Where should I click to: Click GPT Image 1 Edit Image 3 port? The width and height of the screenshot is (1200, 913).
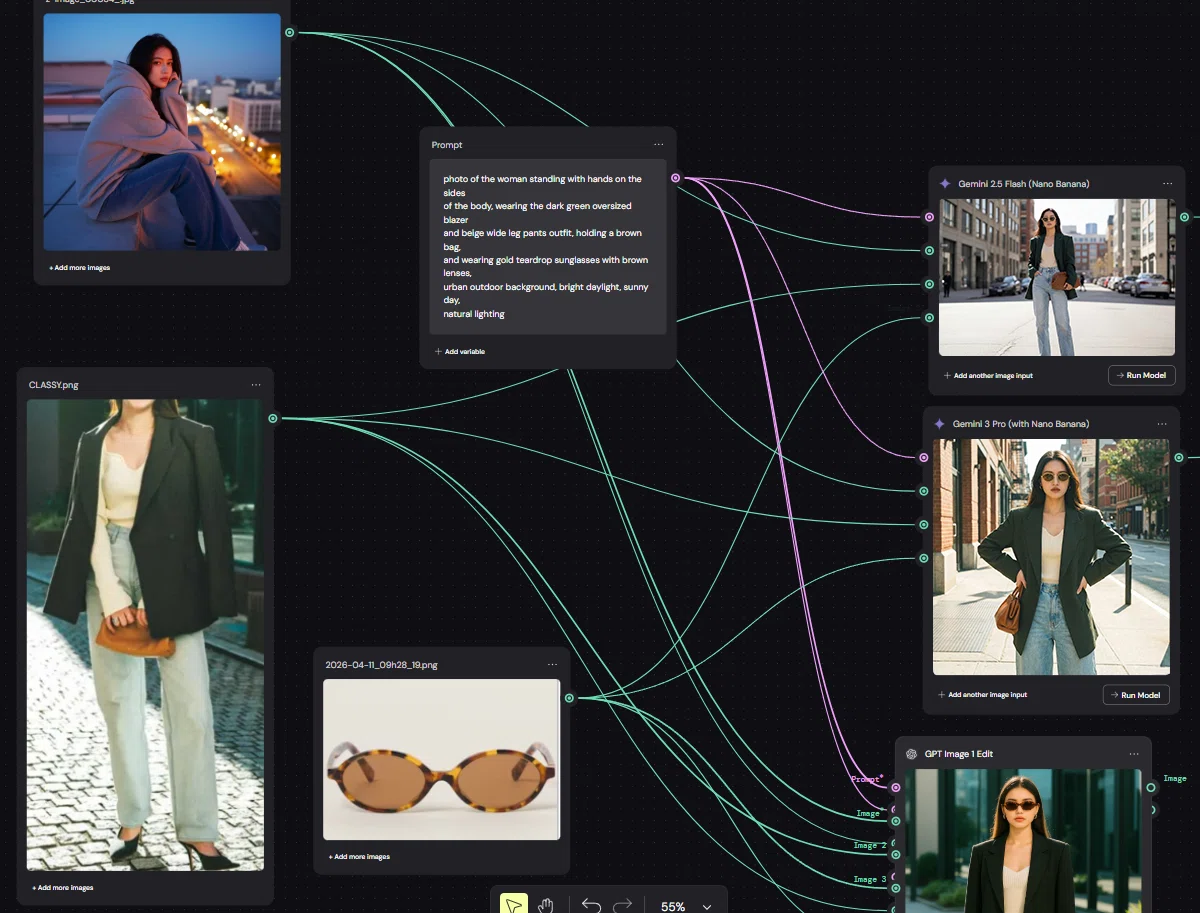(895, 888)
